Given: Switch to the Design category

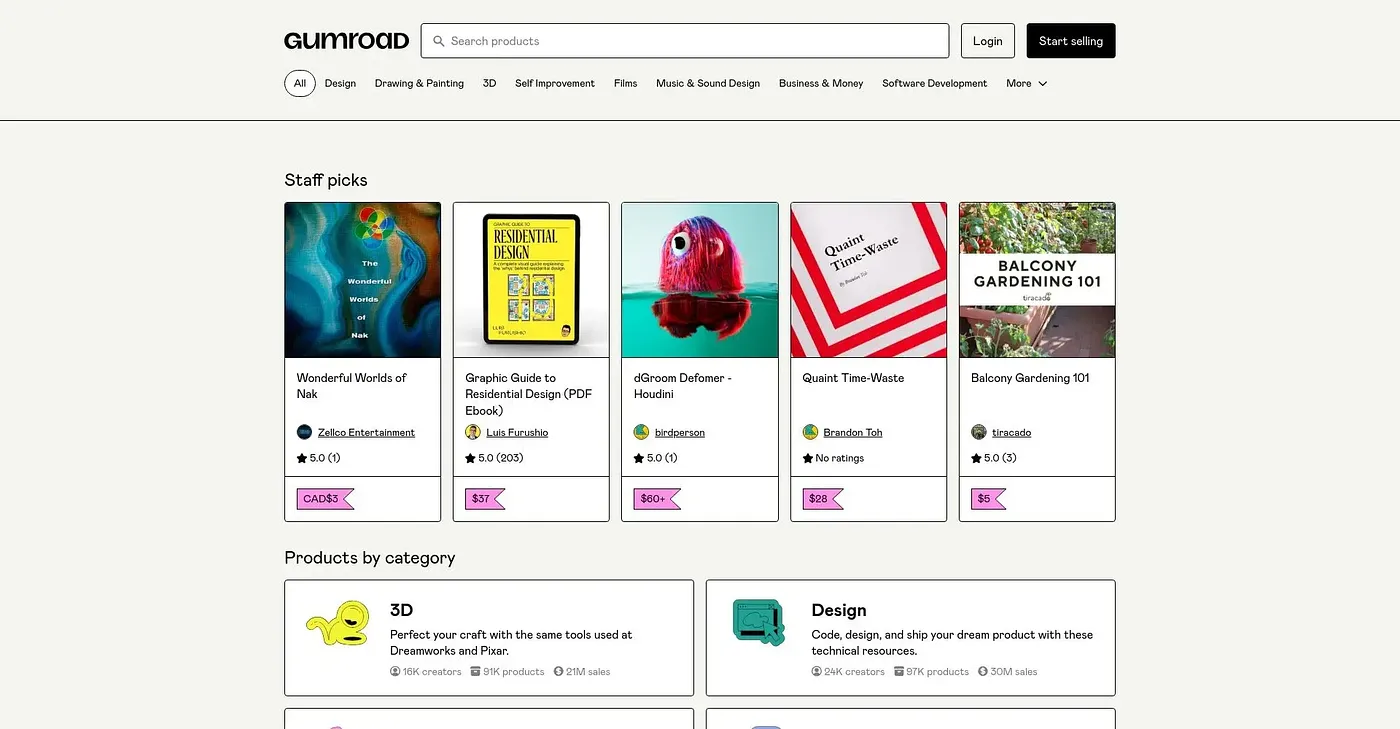Looking at the screenshot, I should (340, 83).
